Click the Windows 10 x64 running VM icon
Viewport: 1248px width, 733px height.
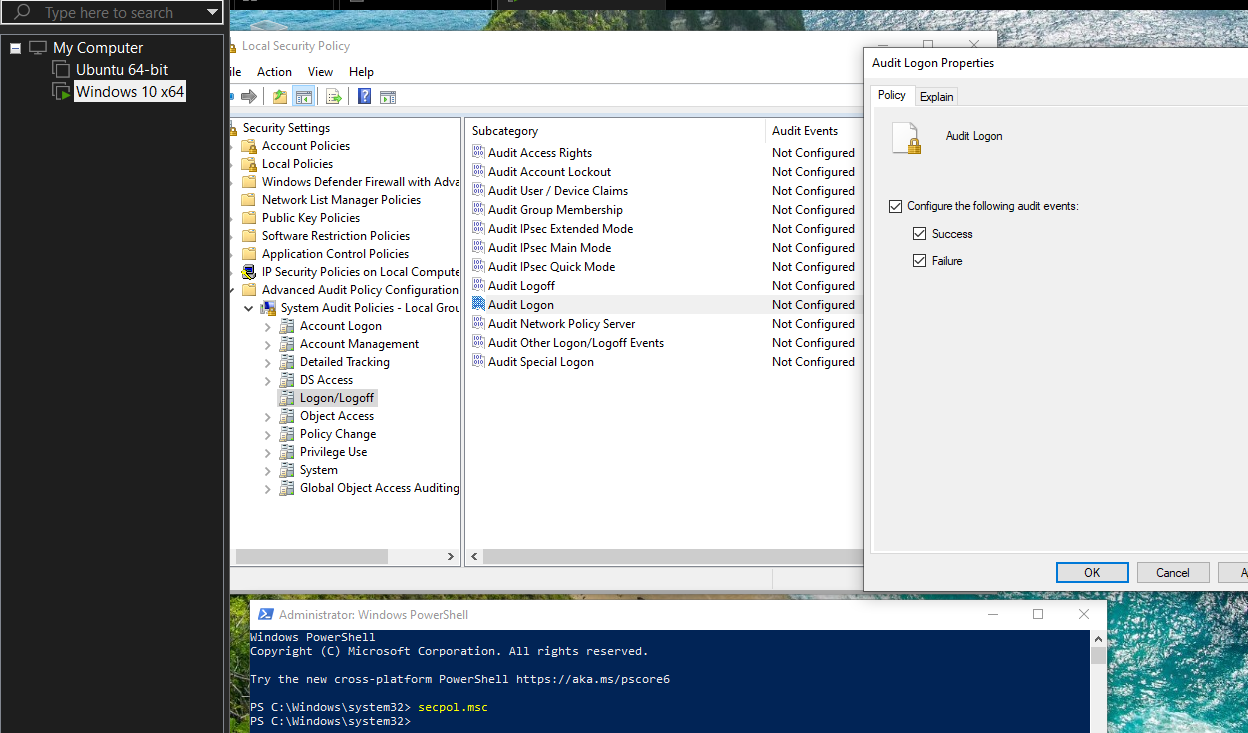pos(61,92)
